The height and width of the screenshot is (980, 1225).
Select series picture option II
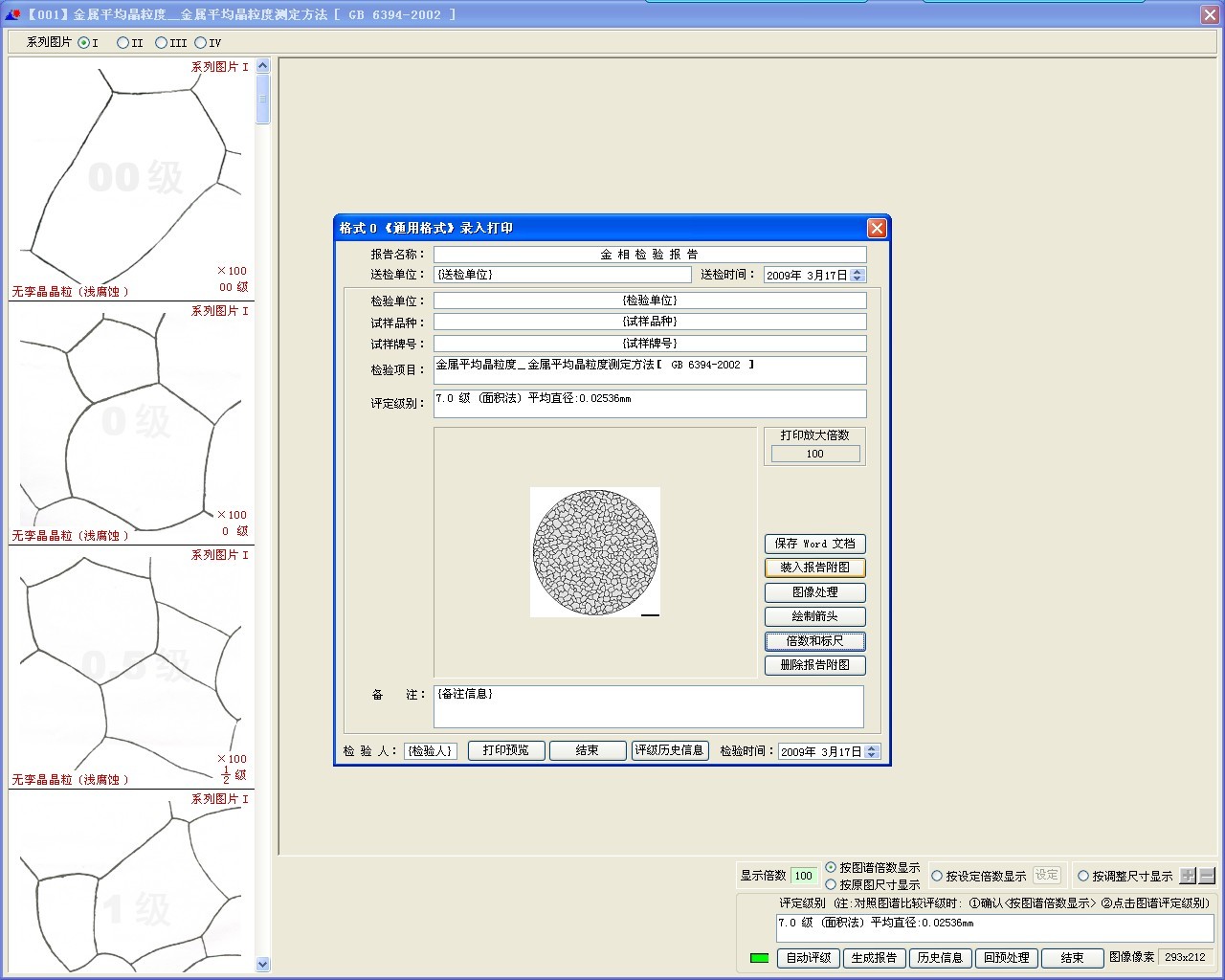pyautogui.click(x=122, y=43)
